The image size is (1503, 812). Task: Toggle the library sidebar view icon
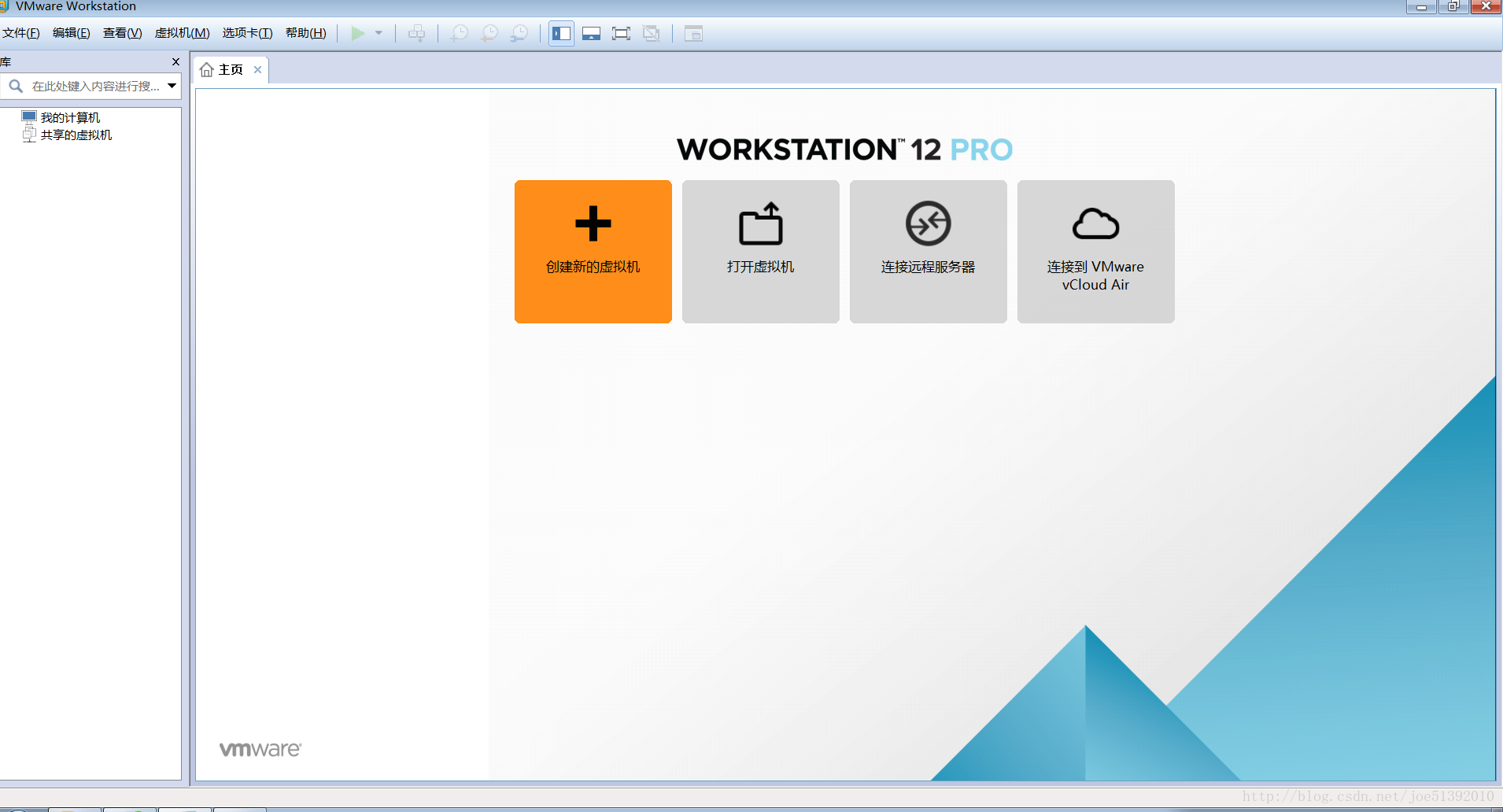[561, 33]
